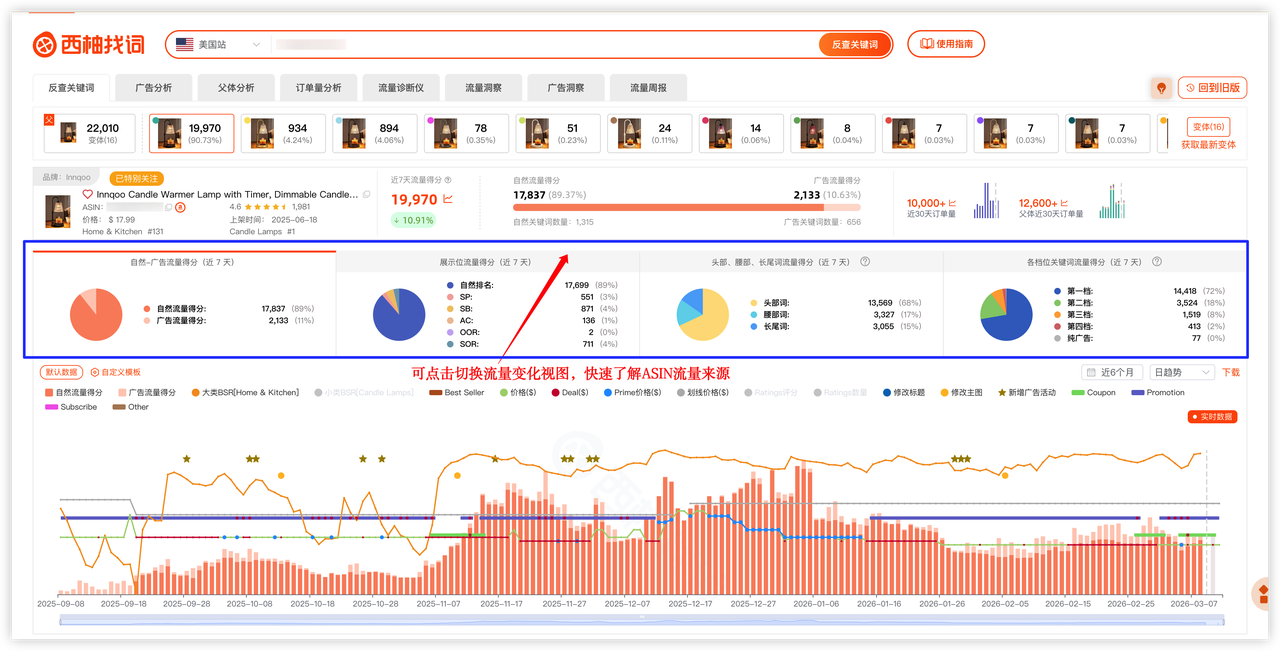Open trend chart icon next to 19,970 score
1280x651 pixels.
pyautogui.click(x=448, y=200)
